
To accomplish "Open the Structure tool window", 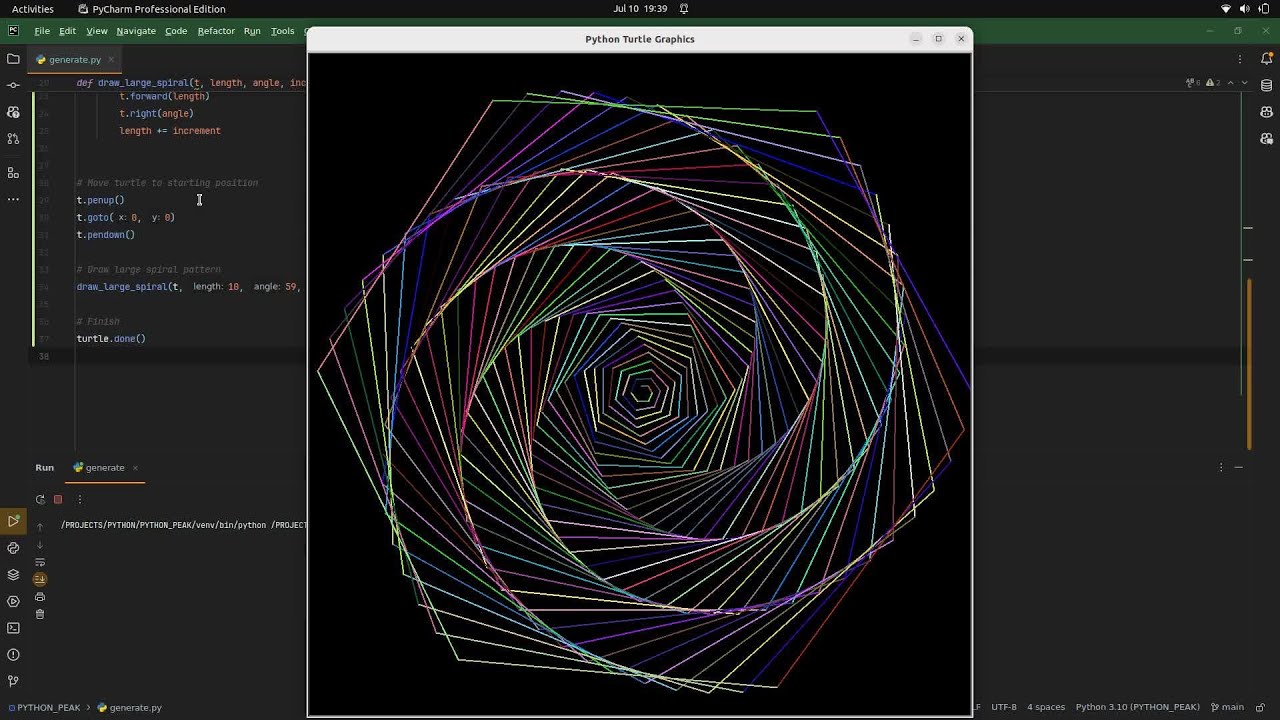I will pyautogui.click(x=13, y=172).
